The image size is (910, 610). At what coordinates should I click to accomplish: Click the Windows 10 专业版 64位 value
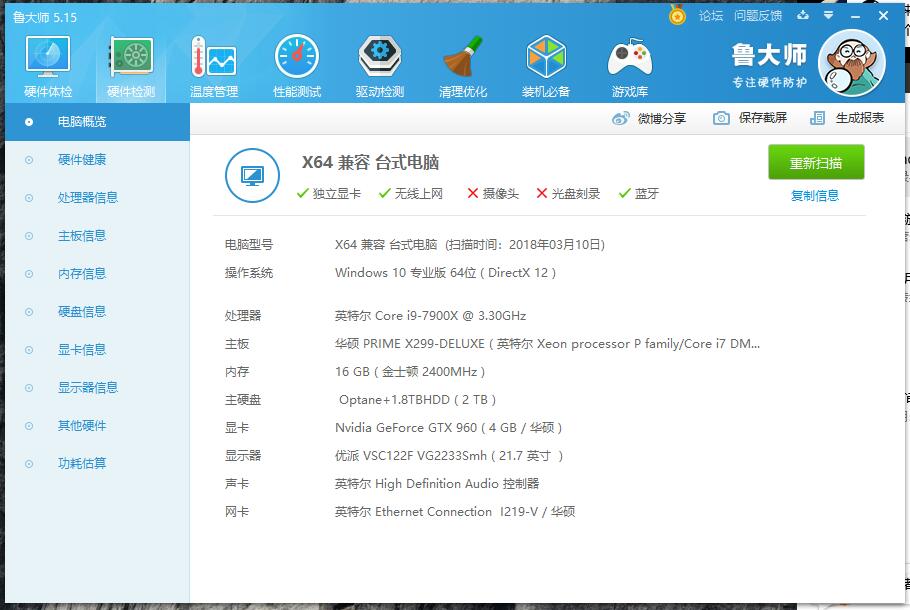point(445,273)
